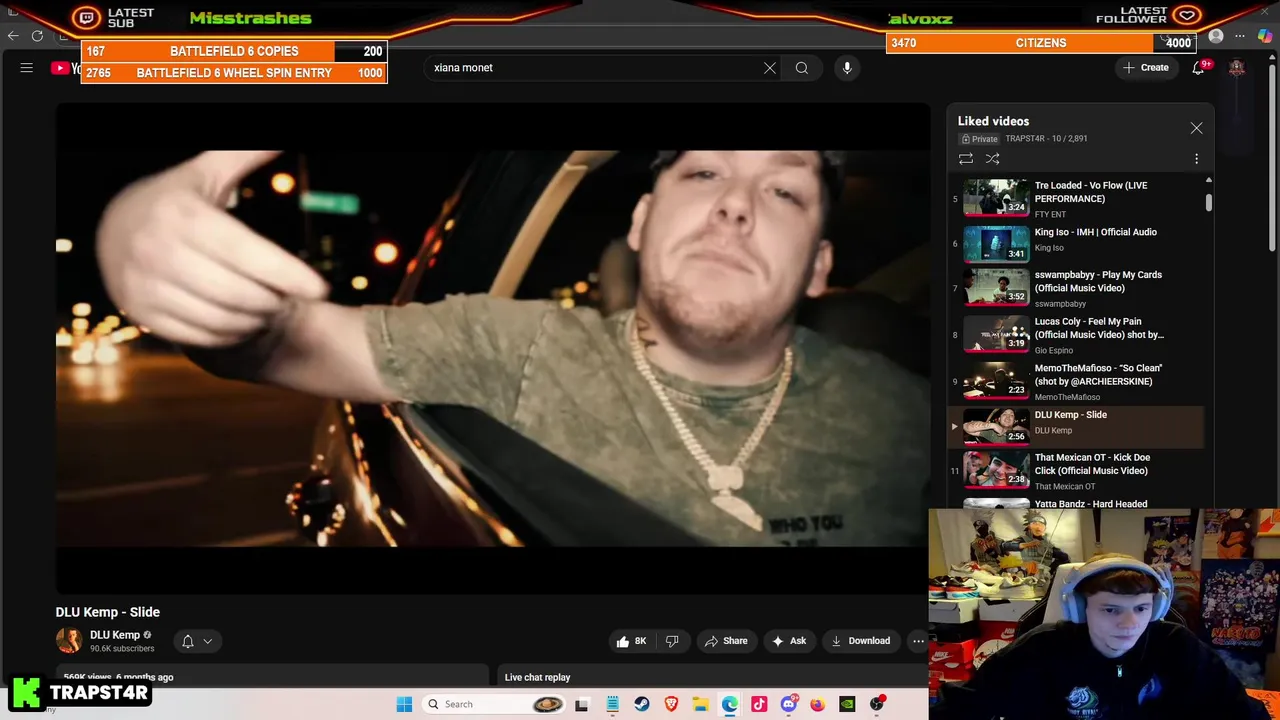
Task: Open File Explorer from taskbar
Action: 701,704
